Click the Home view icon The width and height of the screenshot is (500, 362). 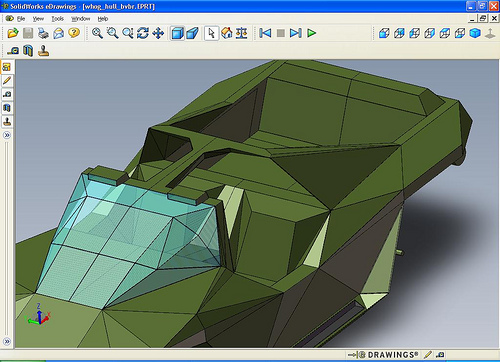[x=227, y=33]
